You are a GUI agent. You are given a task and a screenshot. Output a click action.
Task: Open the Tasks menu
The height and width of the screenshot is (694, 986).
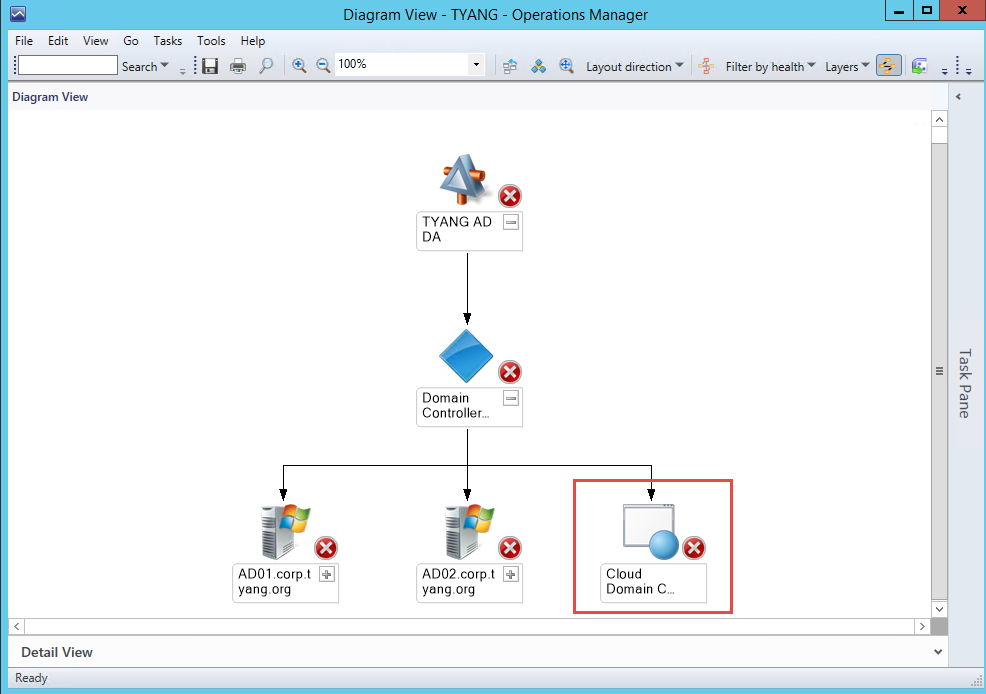pyautogui.click(x=168, y=41)
